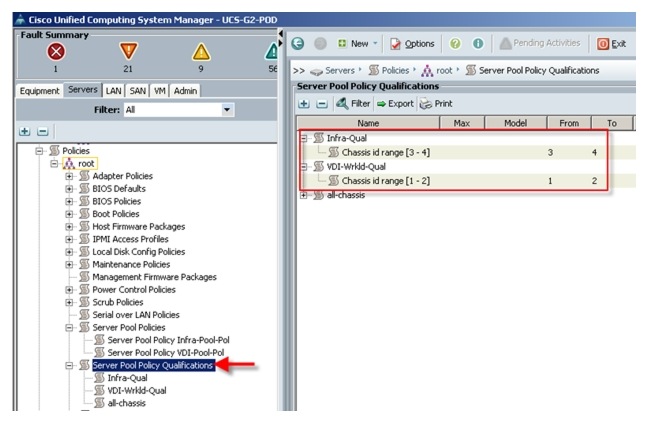Viewport: 649px width, 424px height.
Task: Collapse VDI-Wrkld-Qual row in the table
Action: (304, 167)
